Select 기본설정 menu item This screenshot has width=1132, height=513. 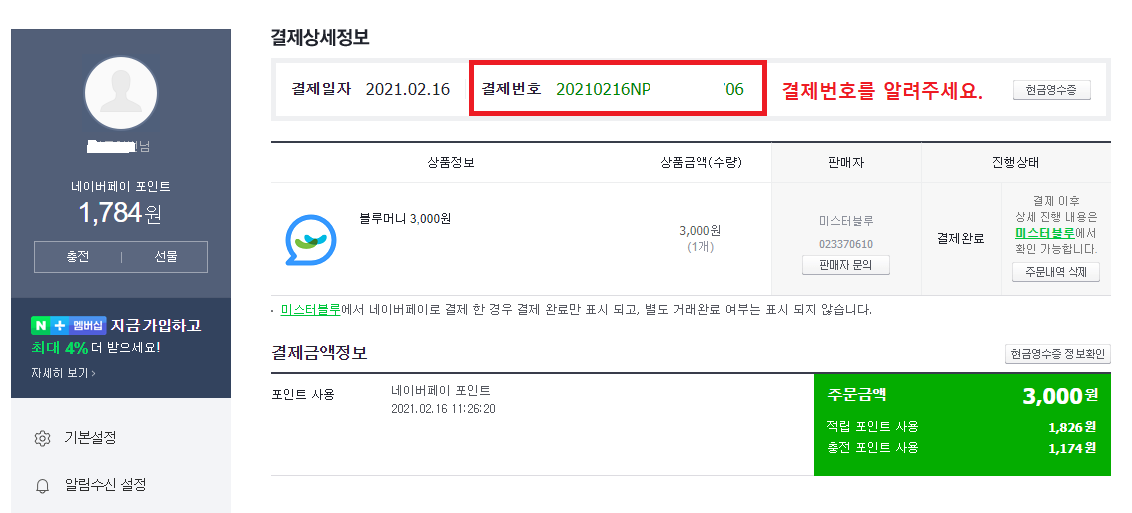pyautogui.click(x=90, y=438)
